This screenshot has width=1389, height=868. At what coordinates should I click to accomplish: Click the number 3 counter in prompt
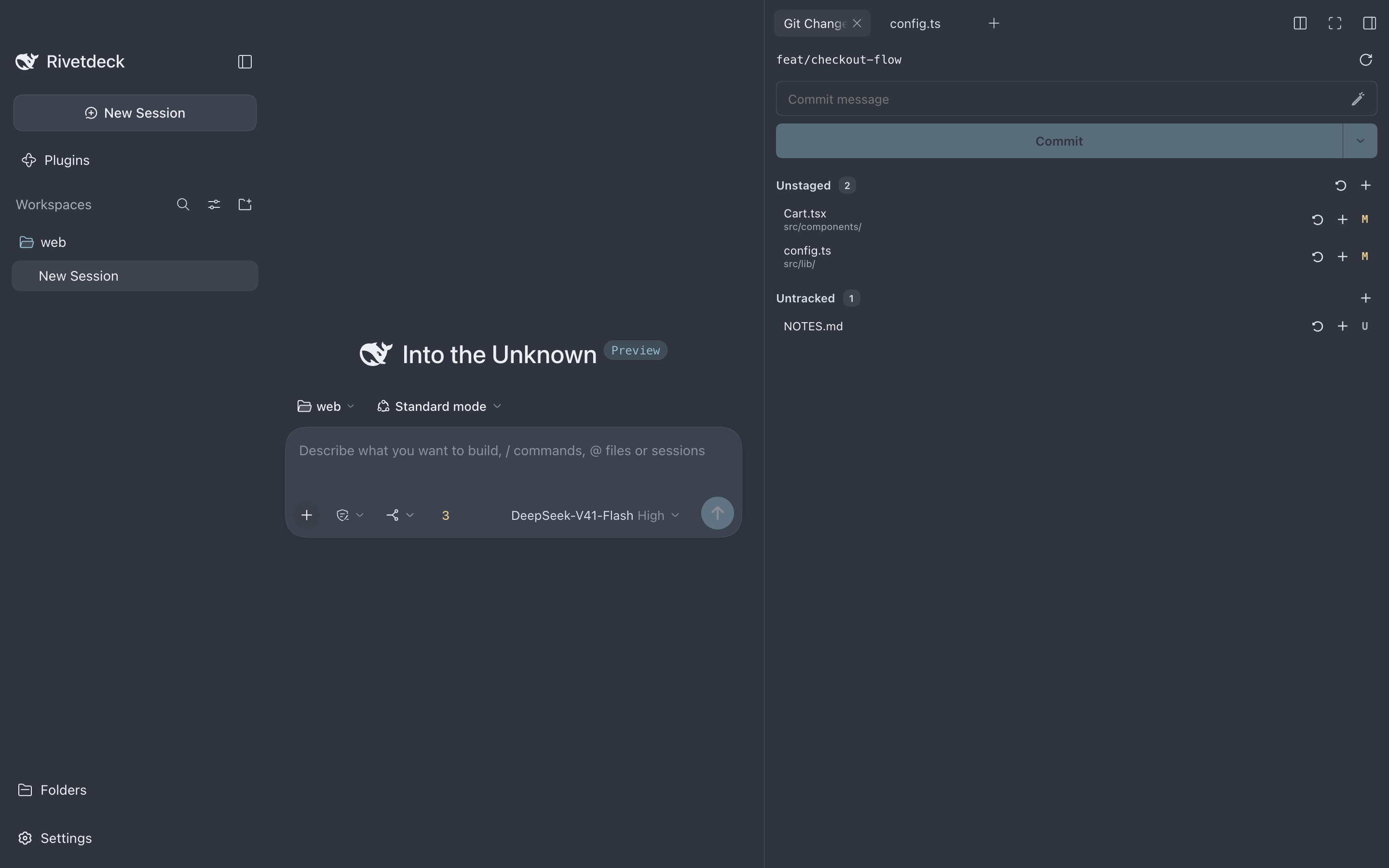446,515
